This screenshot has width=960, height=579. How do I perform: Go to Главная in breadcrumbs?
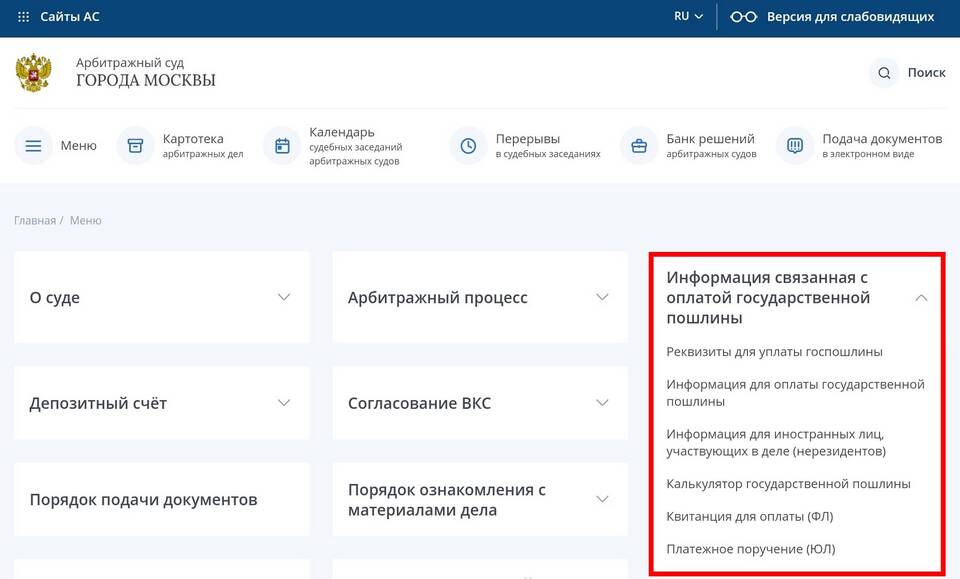point(34,220)
